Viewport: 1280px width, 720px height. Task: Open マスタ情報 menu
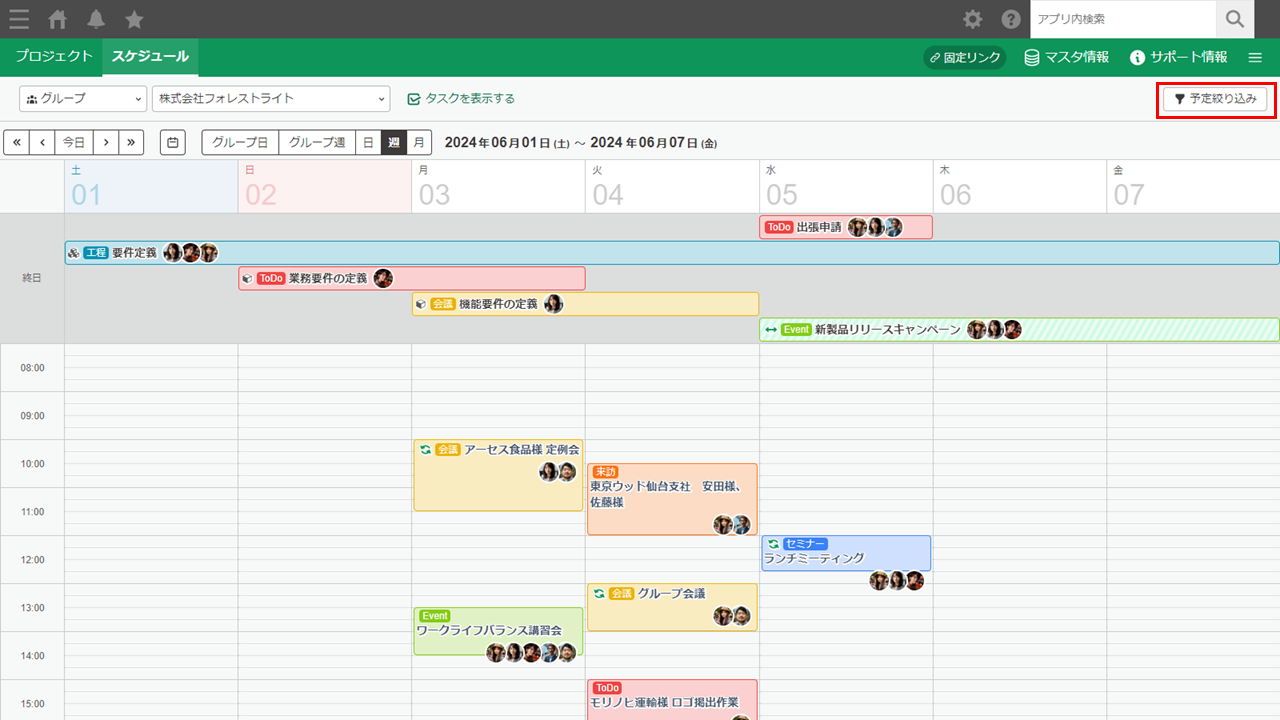(1066, 58)
